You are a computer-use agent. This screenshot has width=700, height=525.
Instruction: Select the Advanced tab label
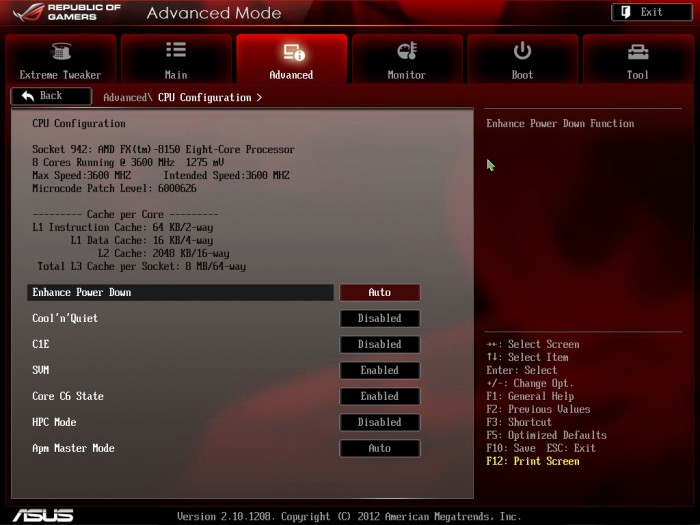pos(291,75)
